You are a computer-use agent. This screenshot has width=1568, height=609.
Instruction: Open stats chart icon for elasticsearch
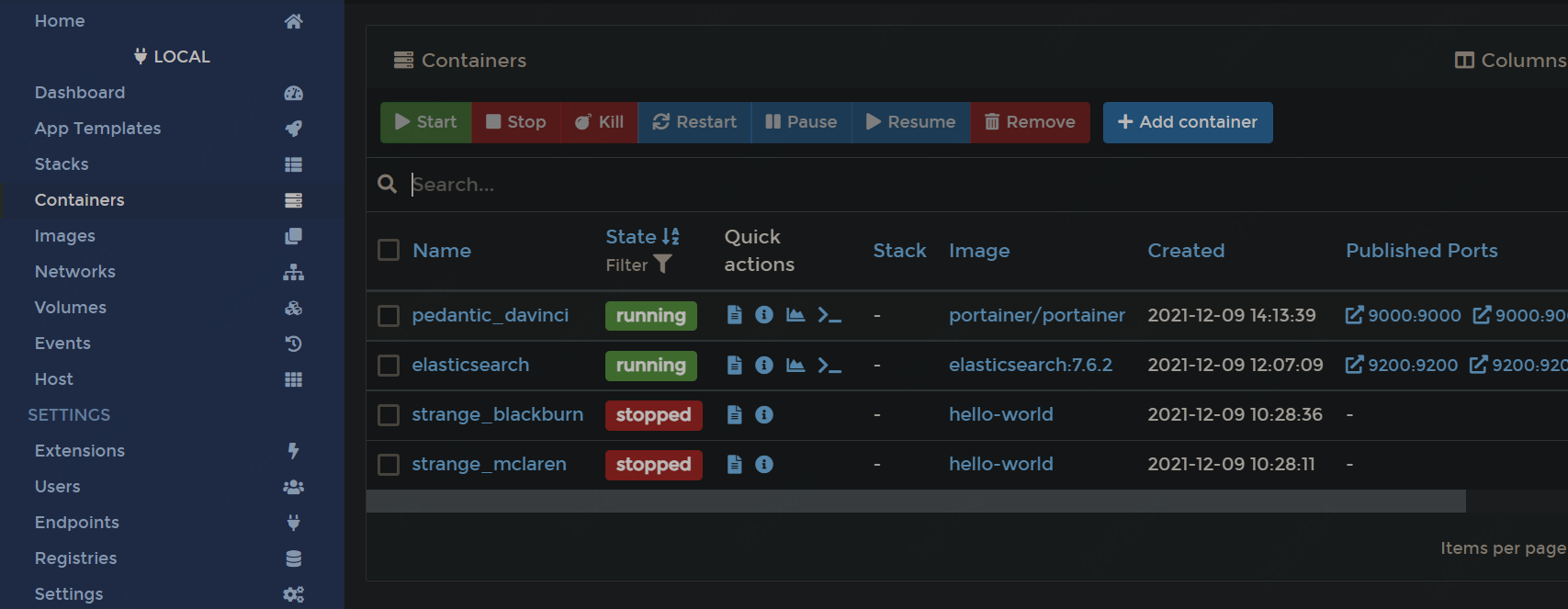pos(795,365)
